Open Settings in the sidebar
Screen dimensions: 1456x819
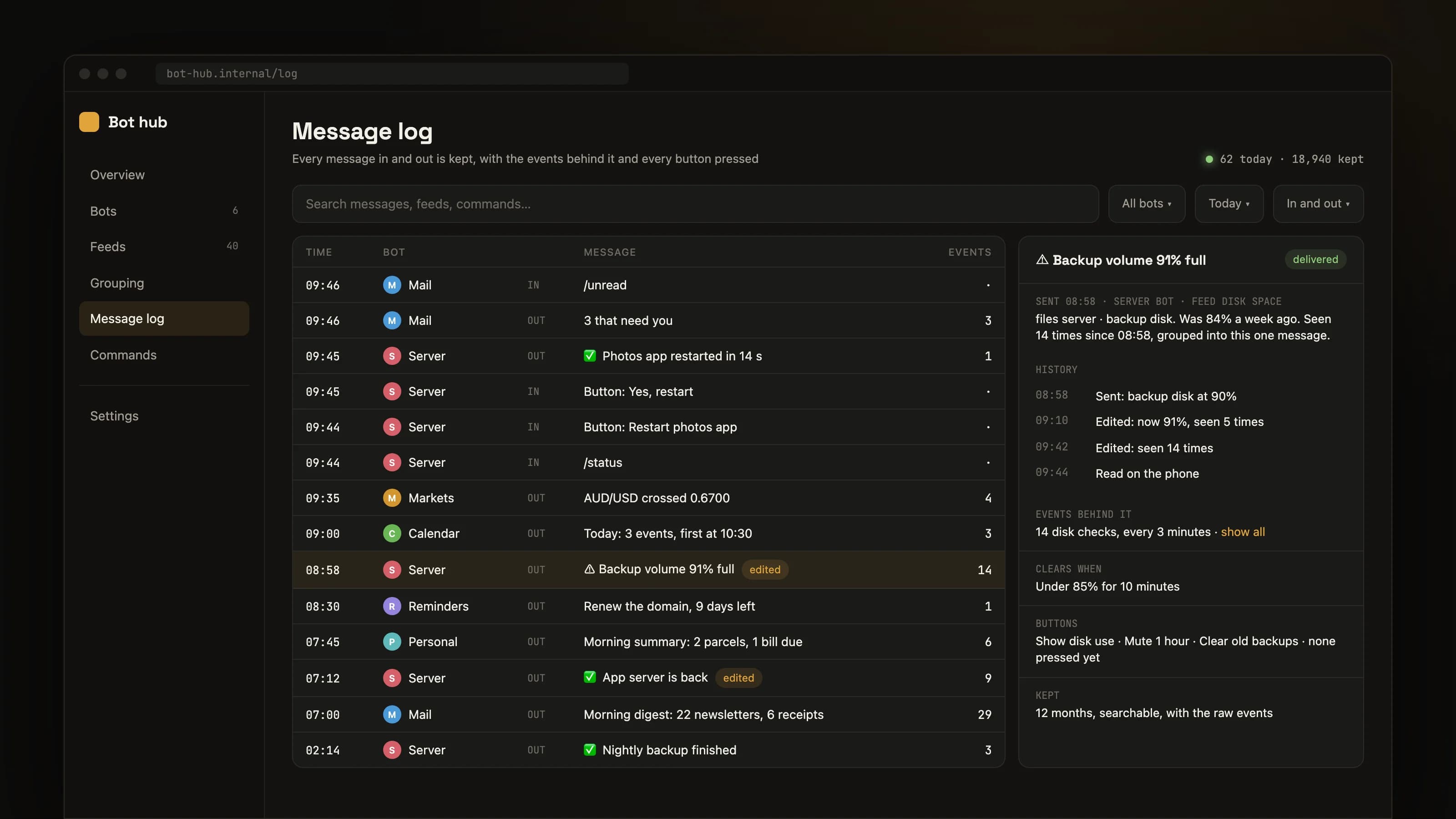[164, 416]
